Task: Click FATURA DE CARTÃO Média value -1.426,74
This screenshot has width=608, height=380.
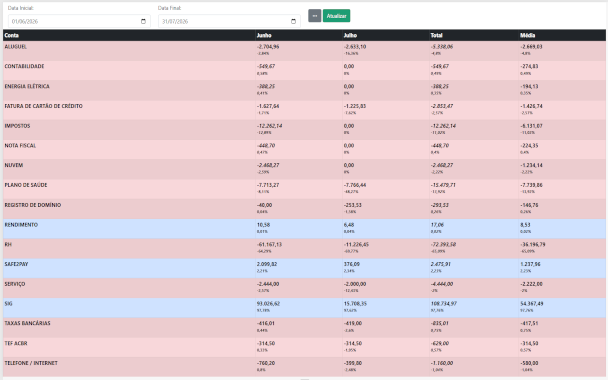Action: point(531,106)
